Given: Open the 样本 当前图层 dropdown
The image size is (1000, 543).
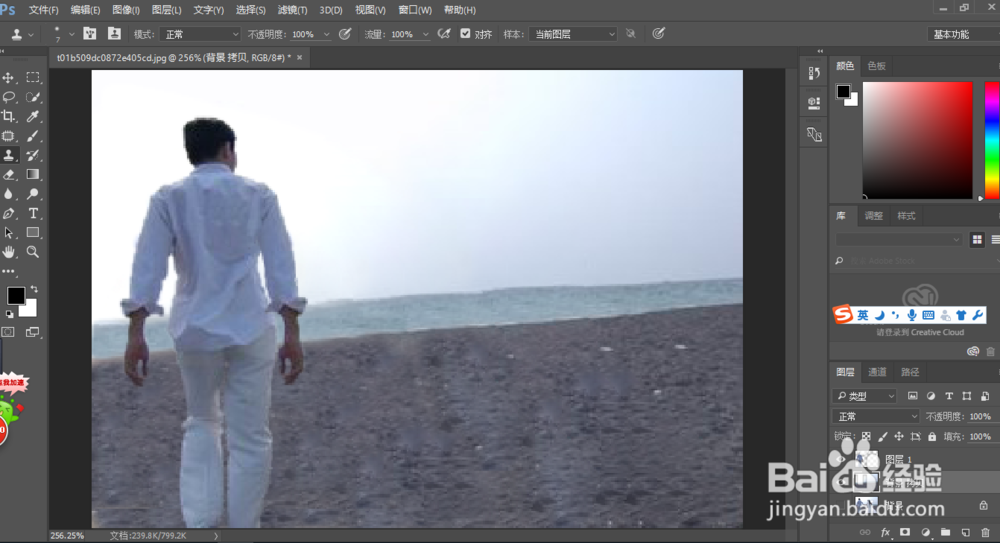Looking at the screenshot, I should pos(573,34).
